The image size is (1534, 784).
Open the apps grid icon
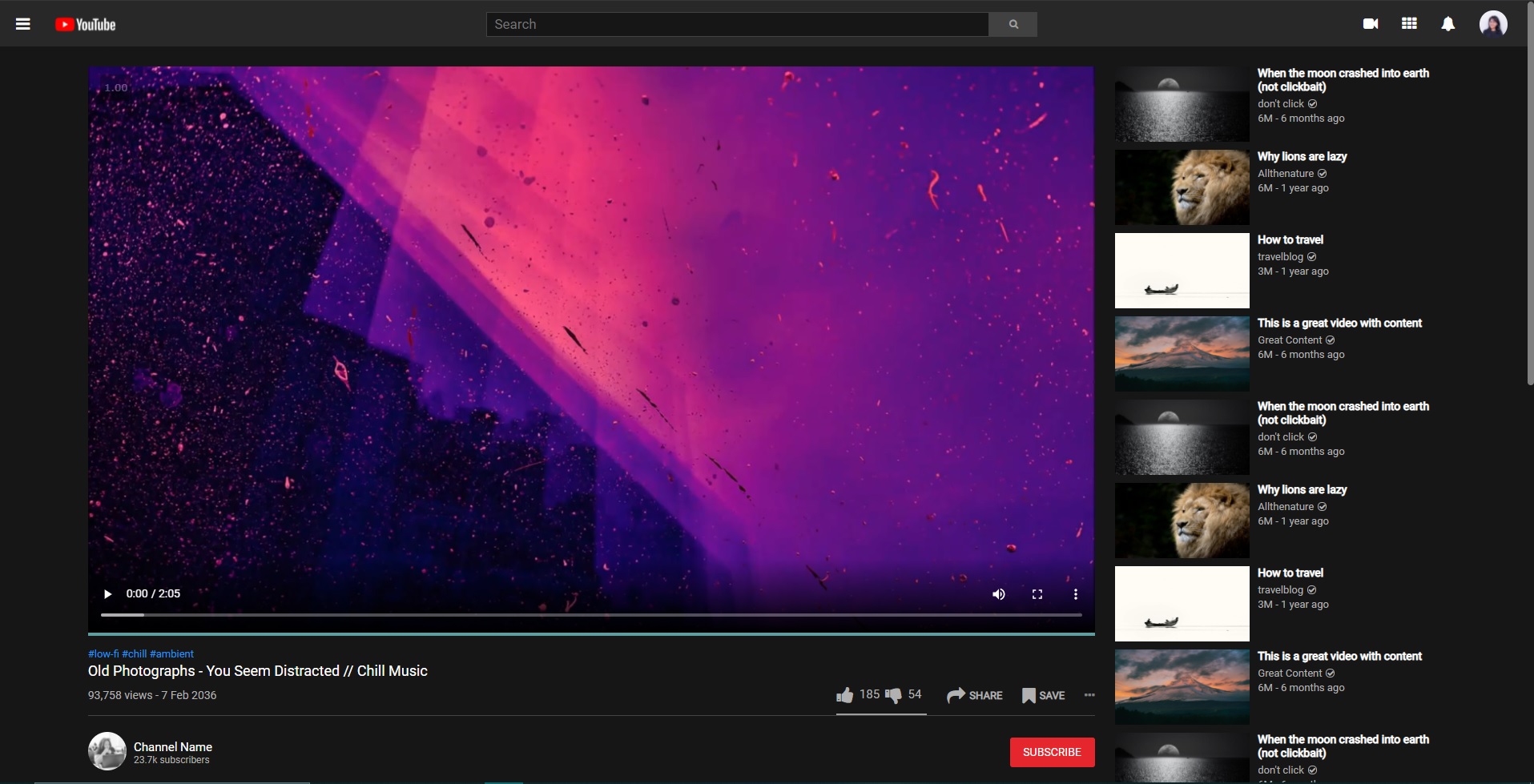[x=1409, y=24]
